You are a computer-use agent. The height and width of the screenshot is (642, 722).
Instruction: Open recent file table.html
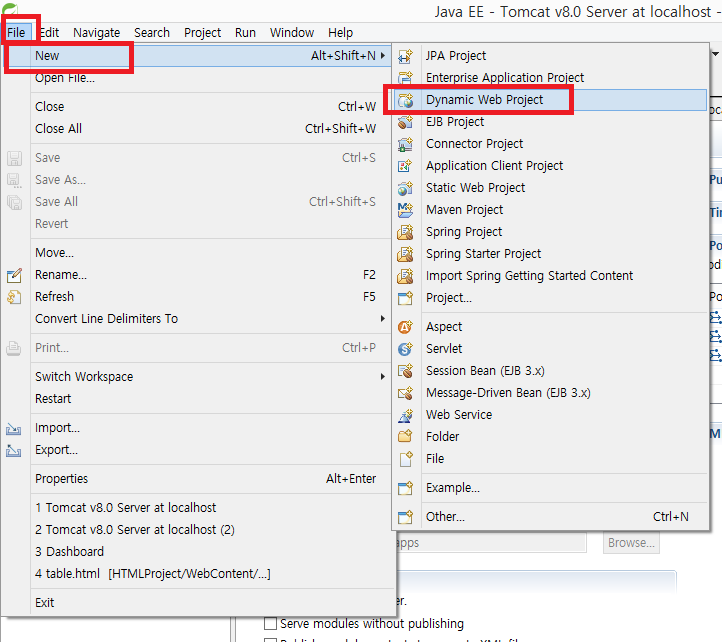tap(152, 573)
